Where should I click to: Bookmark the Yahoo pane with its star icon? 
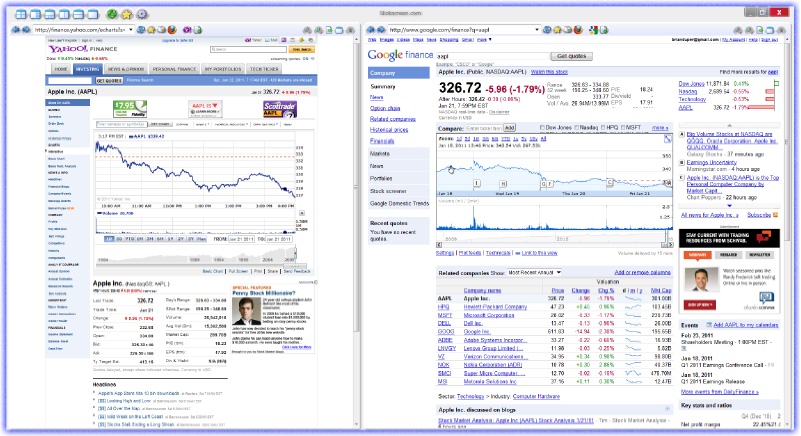151,30
